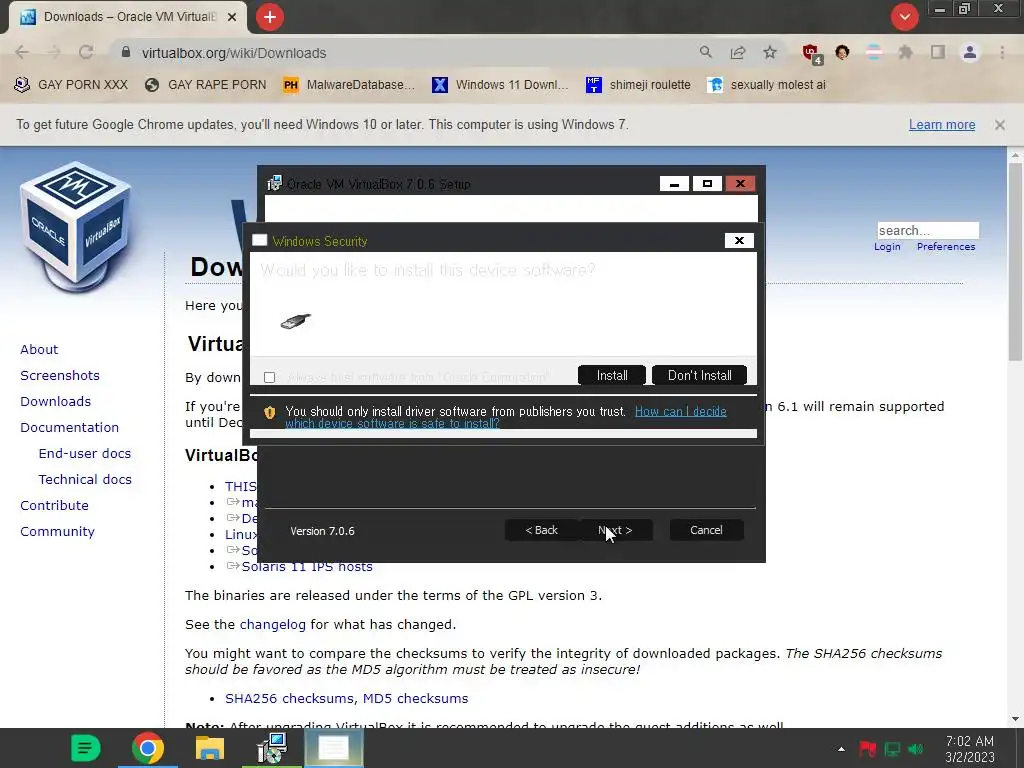Click the website search input field
The image size is (1024, 768).
pyautogui.click(x=928, y=230)
